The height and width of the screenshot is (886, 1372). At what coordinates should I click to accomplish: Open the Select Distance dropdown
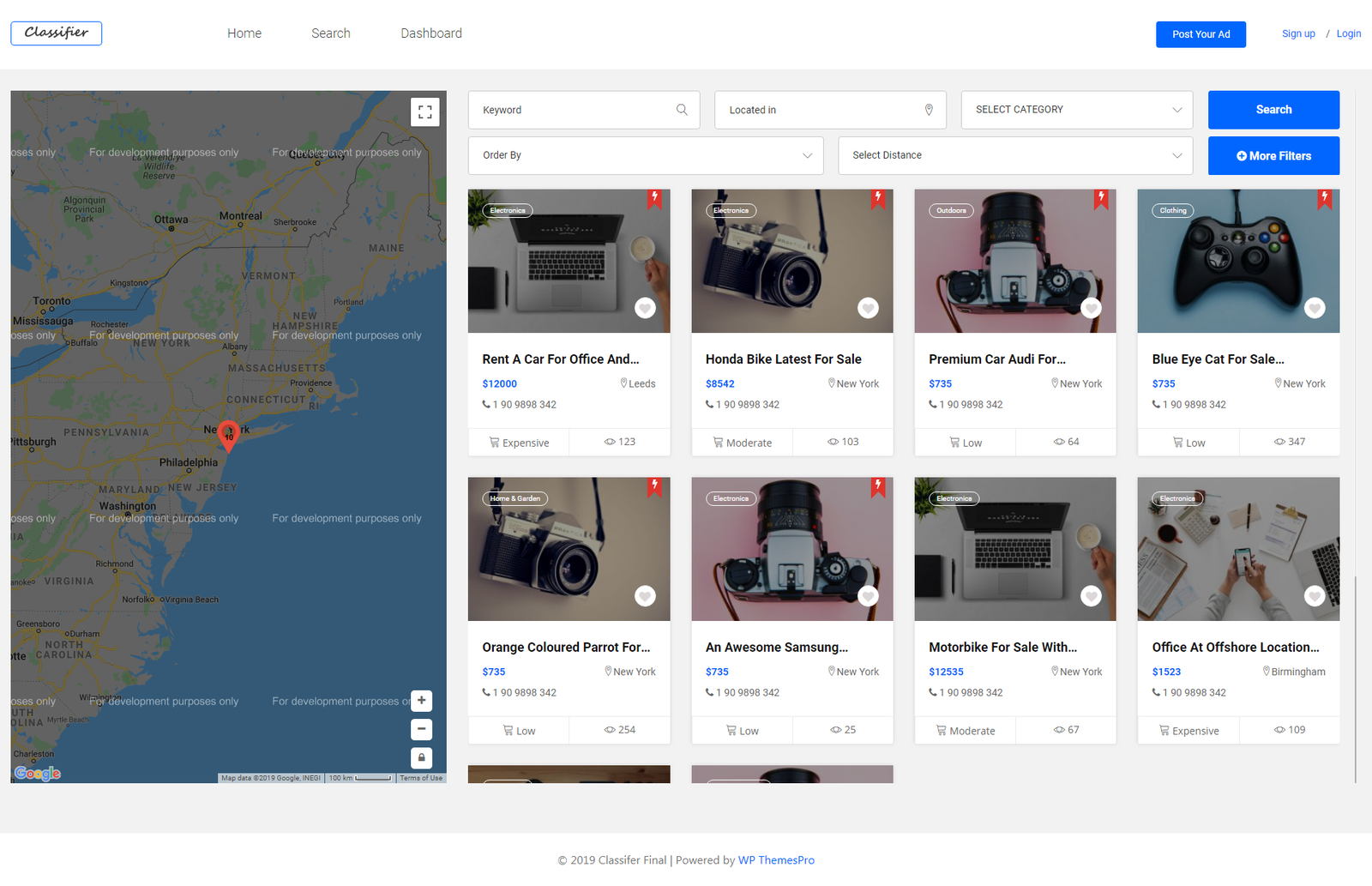[1015, 155]
